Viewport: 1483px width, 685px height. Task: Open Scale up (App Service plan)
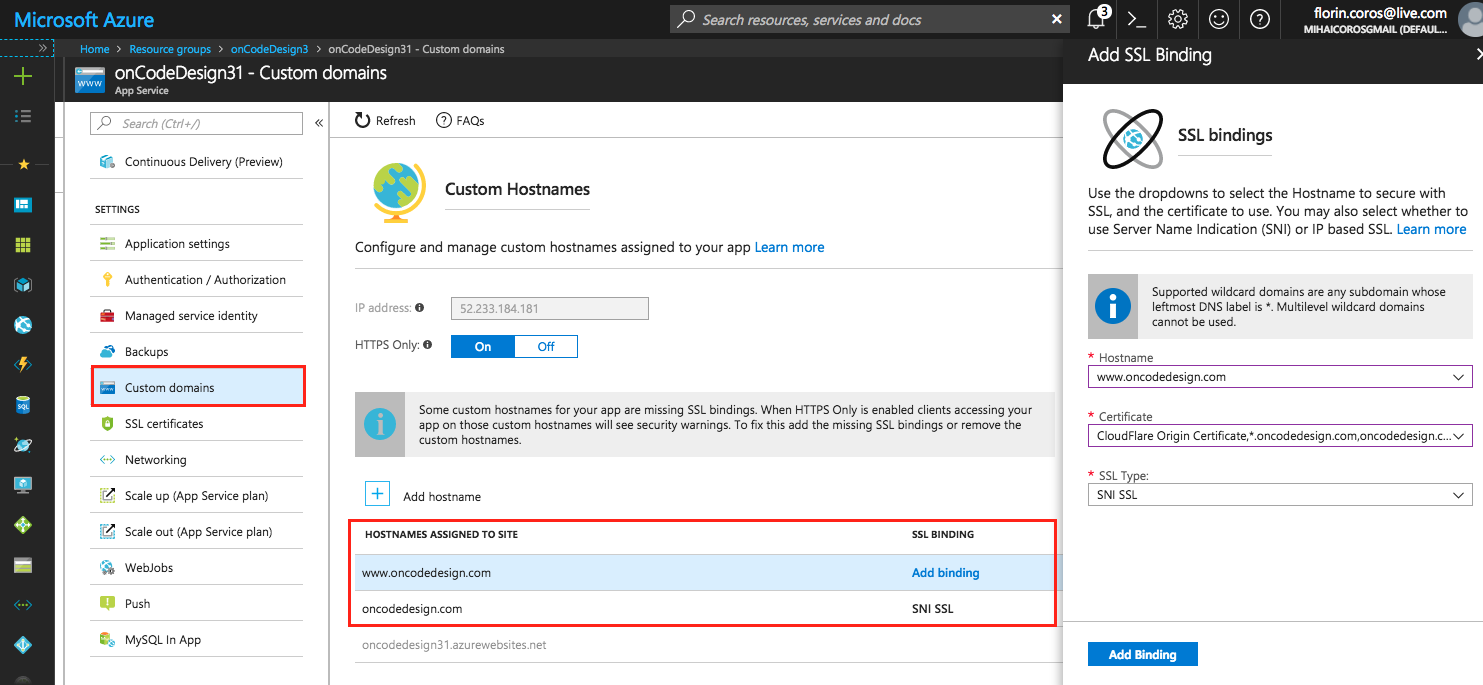point(197,496)
